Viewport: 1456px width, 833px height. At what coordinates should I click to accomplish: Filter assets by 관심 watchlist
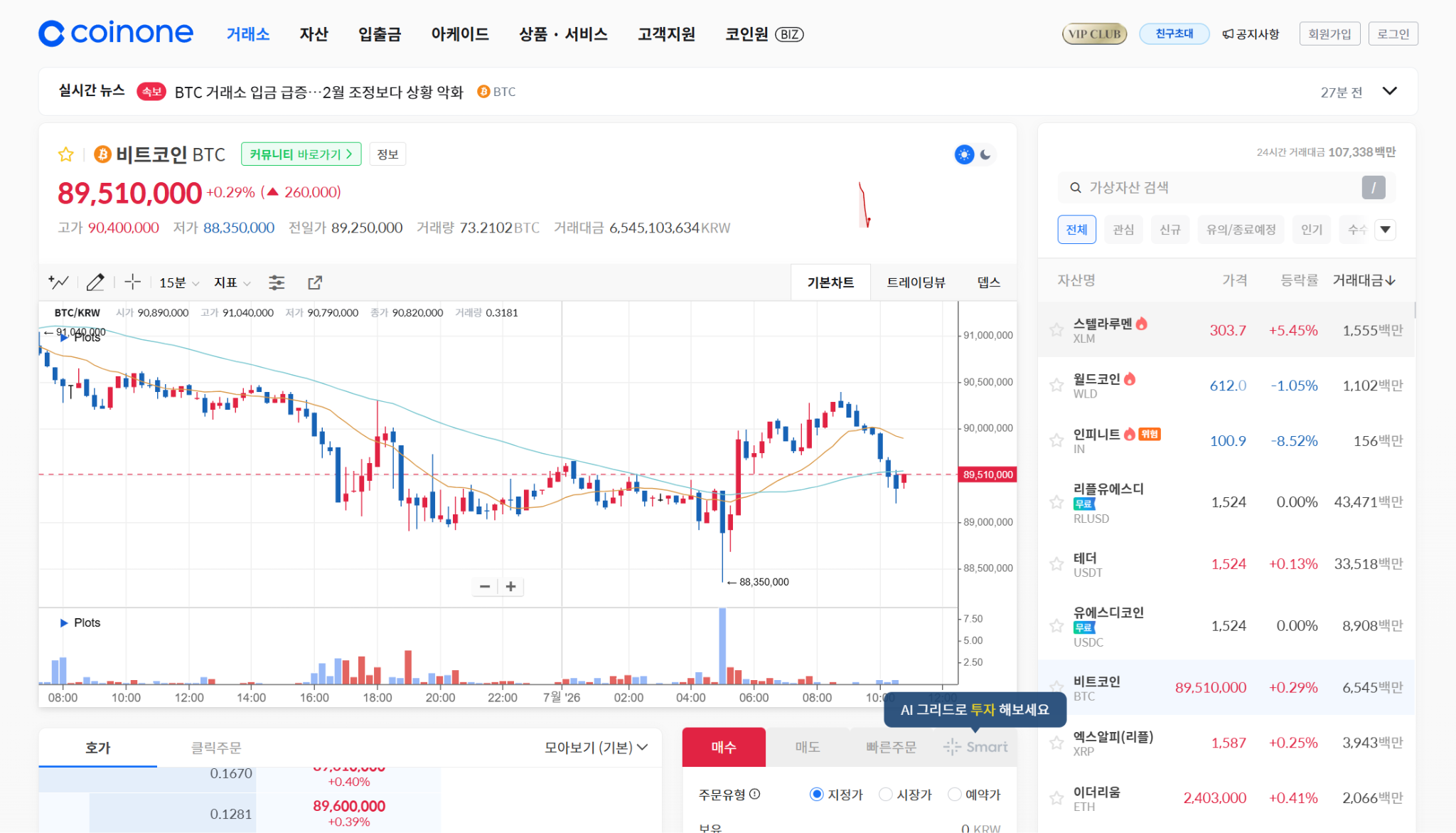(x=1123, y=230)
